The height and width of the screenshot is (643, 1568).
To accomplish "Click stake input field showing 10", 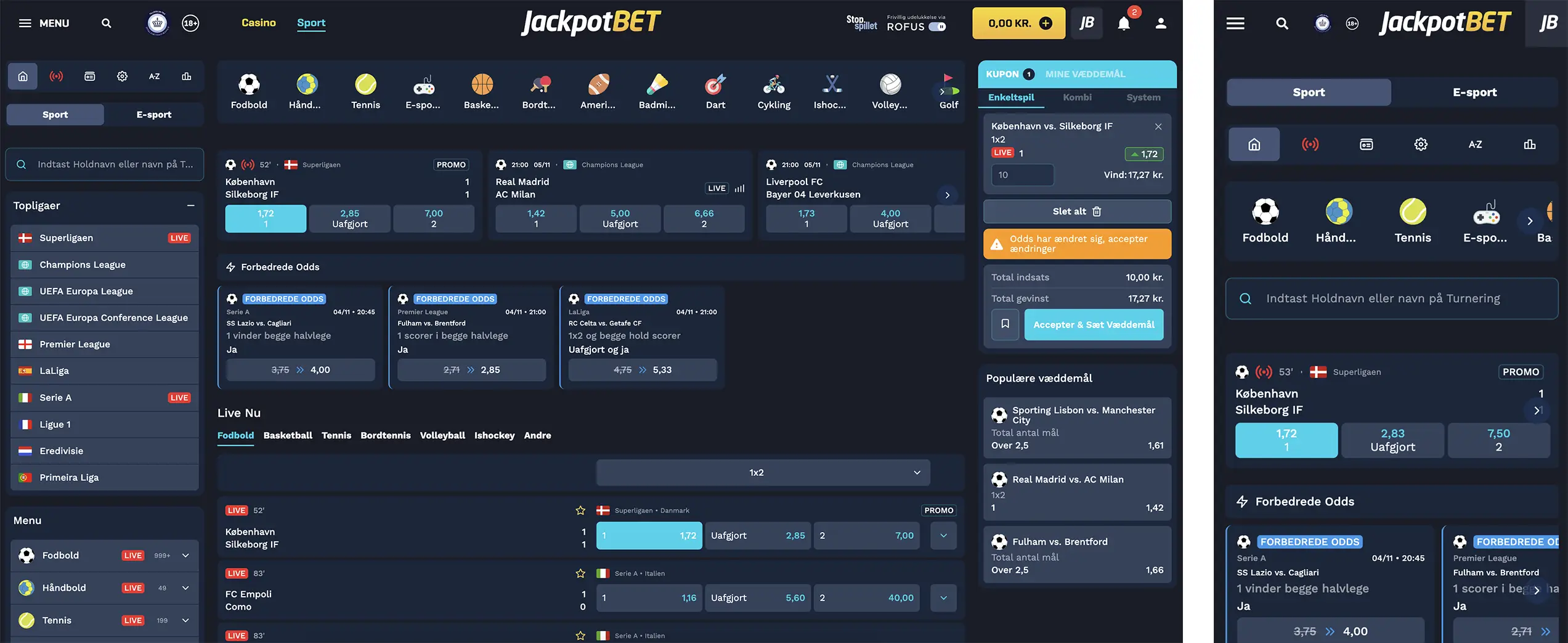I will [x=1023, y=175].
